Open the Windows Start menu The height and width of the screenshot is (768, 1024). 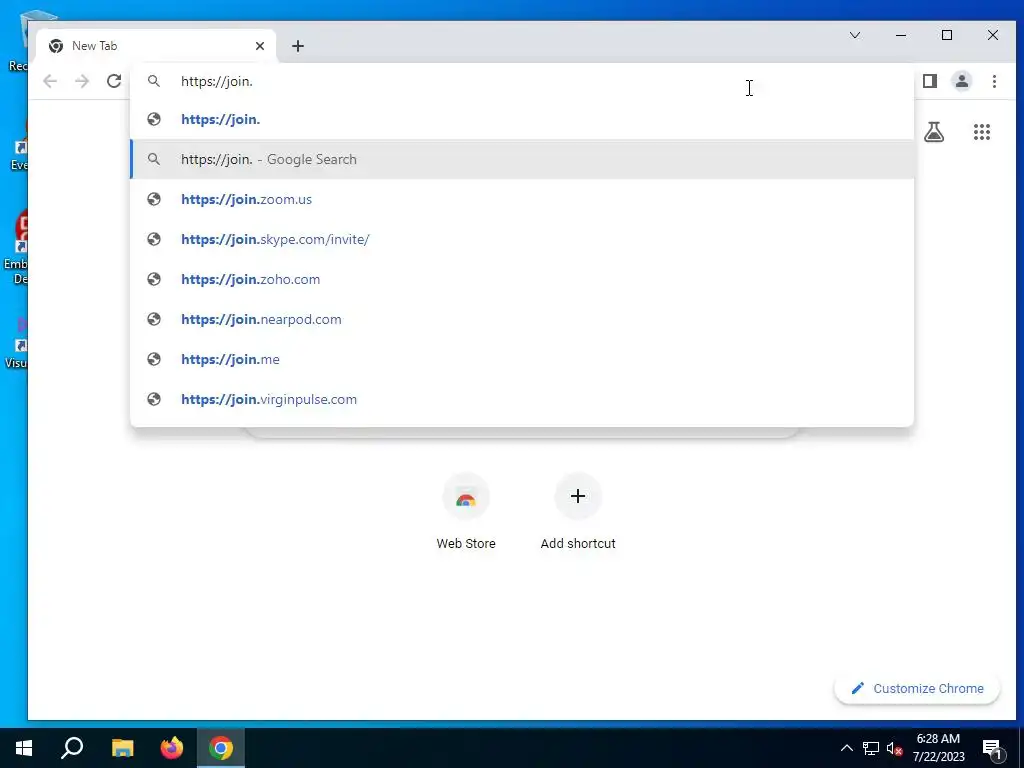pos(24,748)
